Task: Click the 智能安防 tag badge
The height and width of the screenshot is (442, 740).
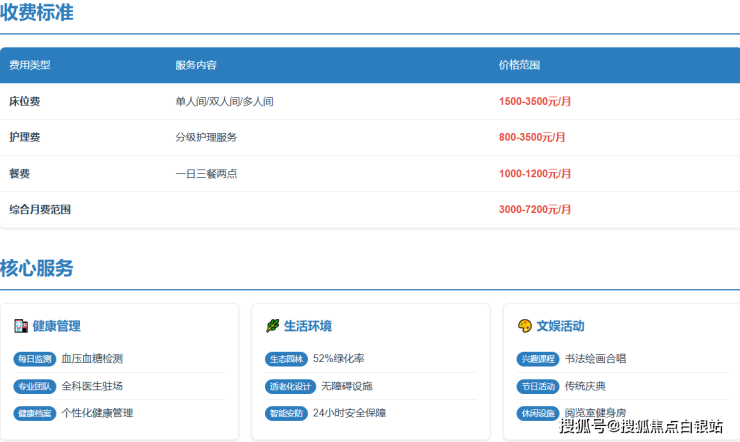Action: (287, 413)
